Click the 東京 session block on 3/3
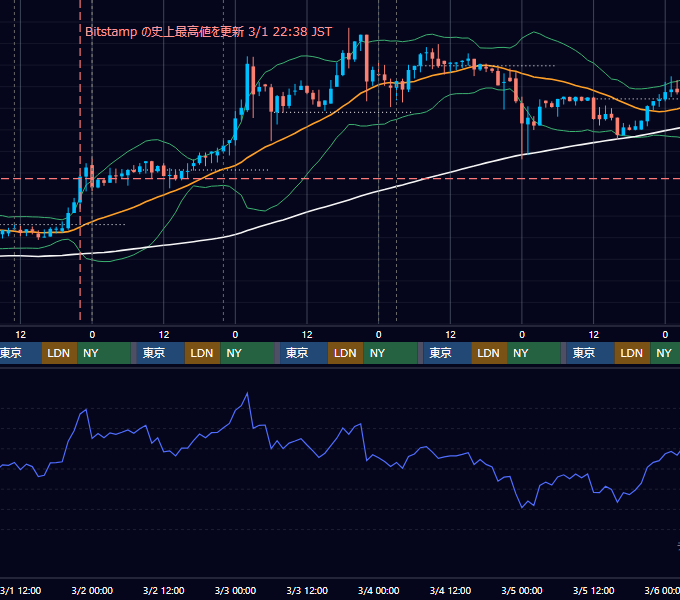This screenshot has height=600, width=680. (304, 353)
